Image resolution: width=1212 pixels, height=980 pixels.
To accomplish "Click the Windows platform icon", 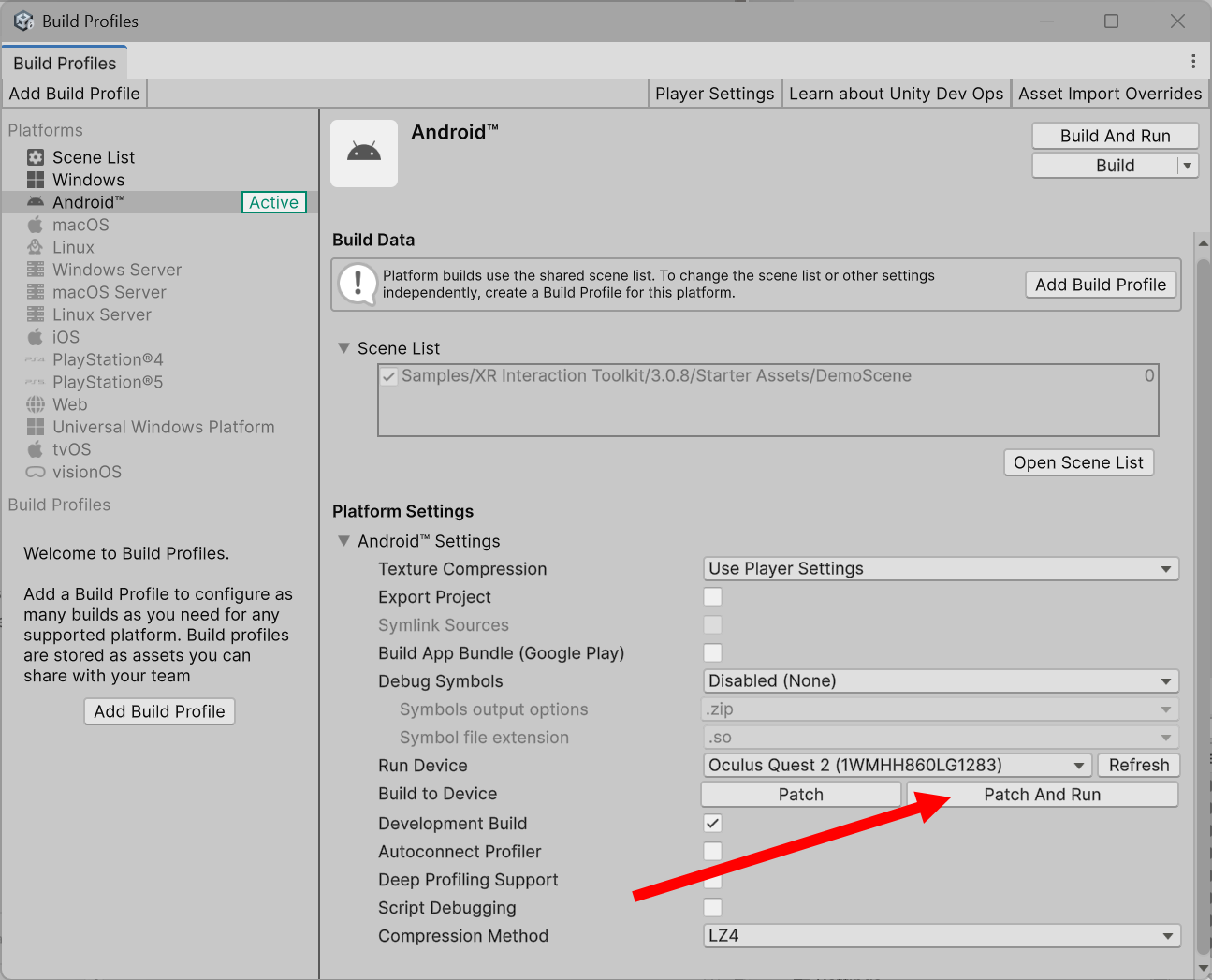I will click(36, 180).
